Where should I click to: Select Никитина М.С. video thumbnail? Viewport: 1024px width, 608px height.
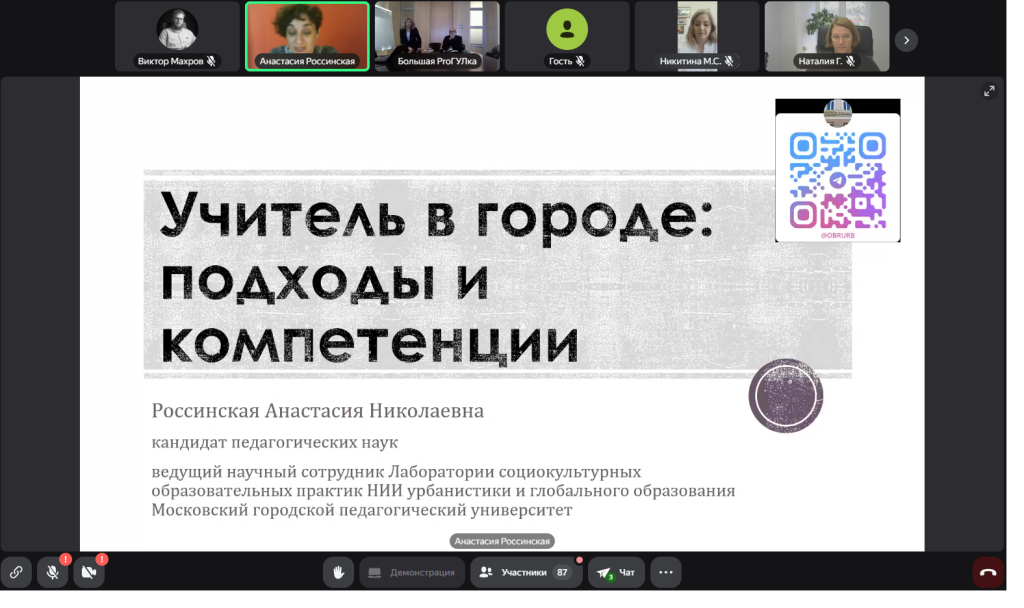(x=697, y=31)
